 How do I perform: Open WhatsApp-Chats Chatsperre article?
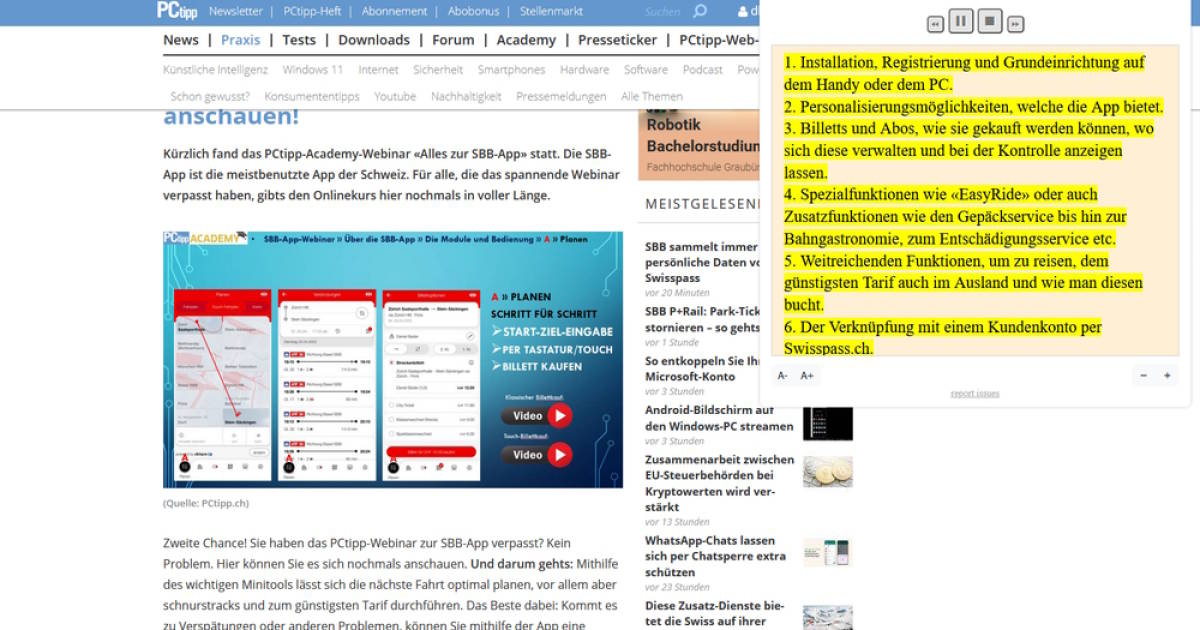716,556
